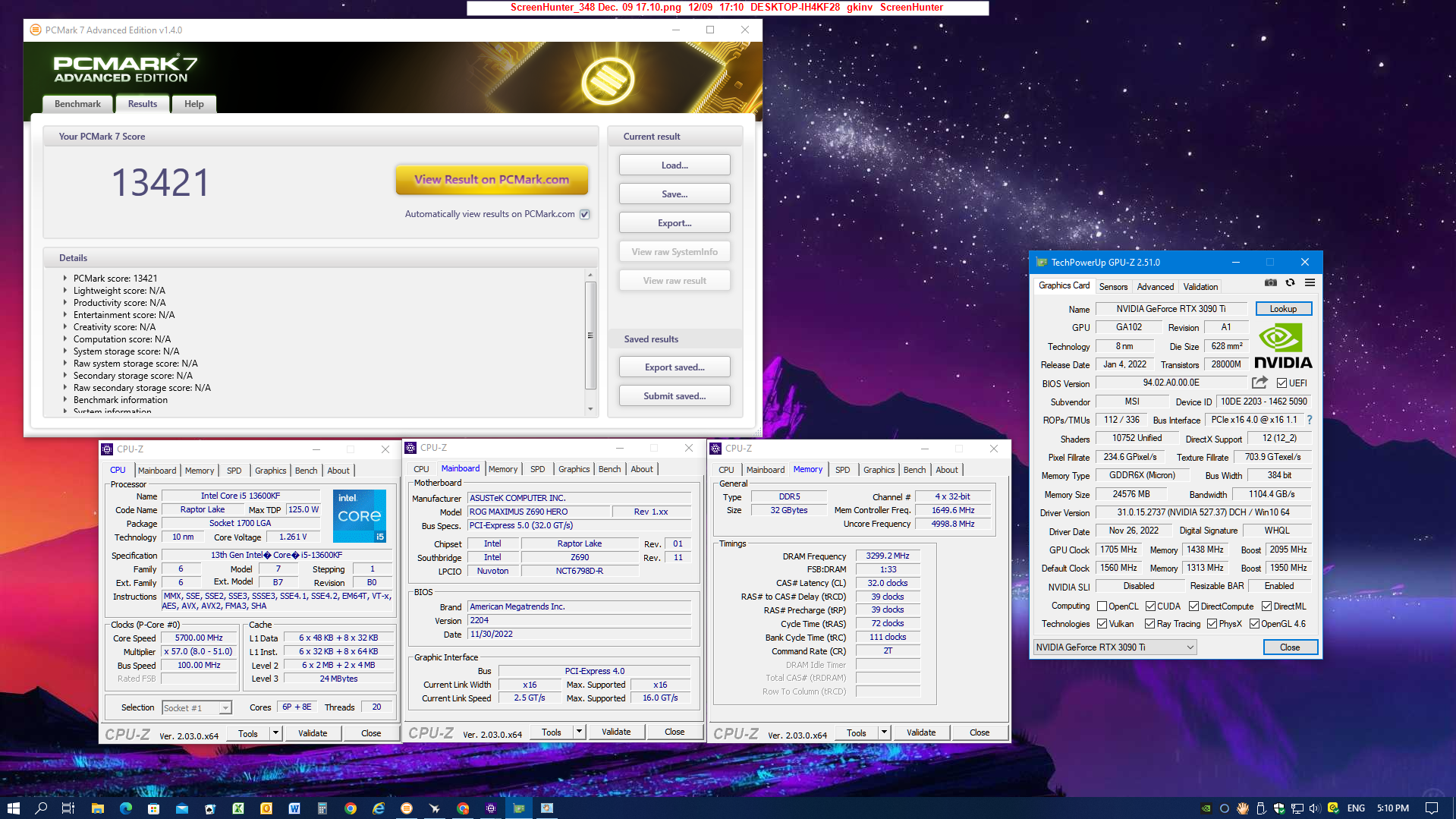Expand the PCMark score: 13421 detail row
Viewport: 1456px width, 819px height.
tap(65, 279)
